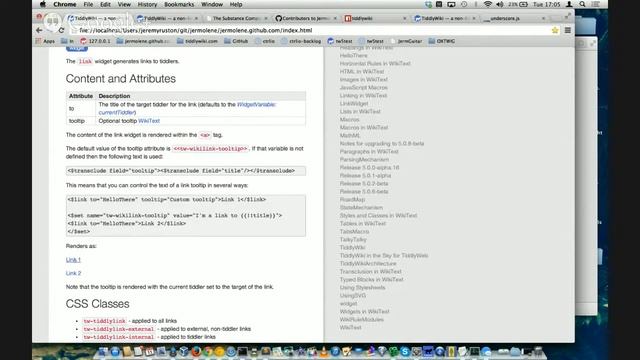Open the Chrome menu in the menu bar
This screenshot has width=640, height=360.
(x=64, y=4)
